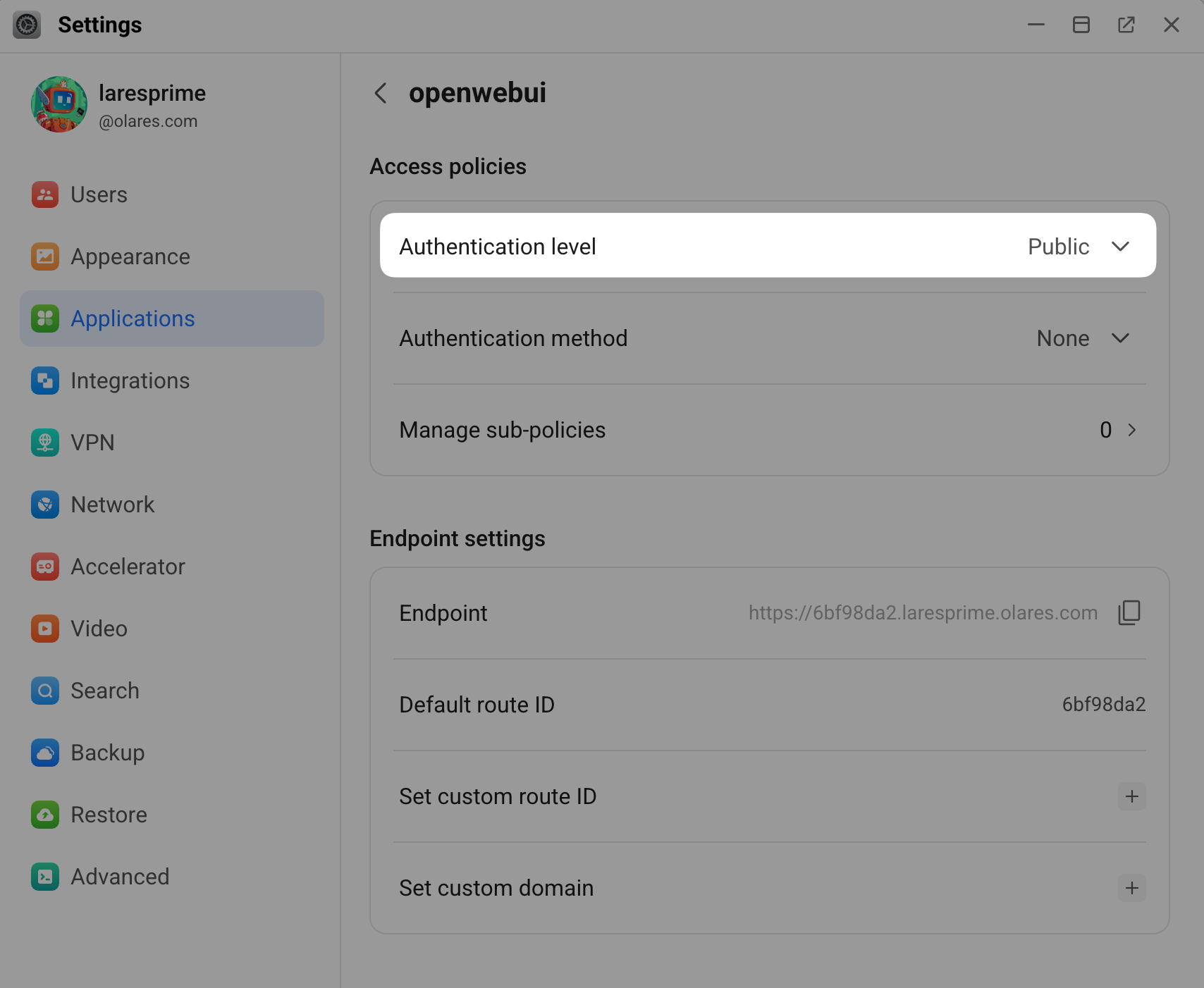Close the Settings window
The height and width of the screenshot is (988, 1204).
1172,25
